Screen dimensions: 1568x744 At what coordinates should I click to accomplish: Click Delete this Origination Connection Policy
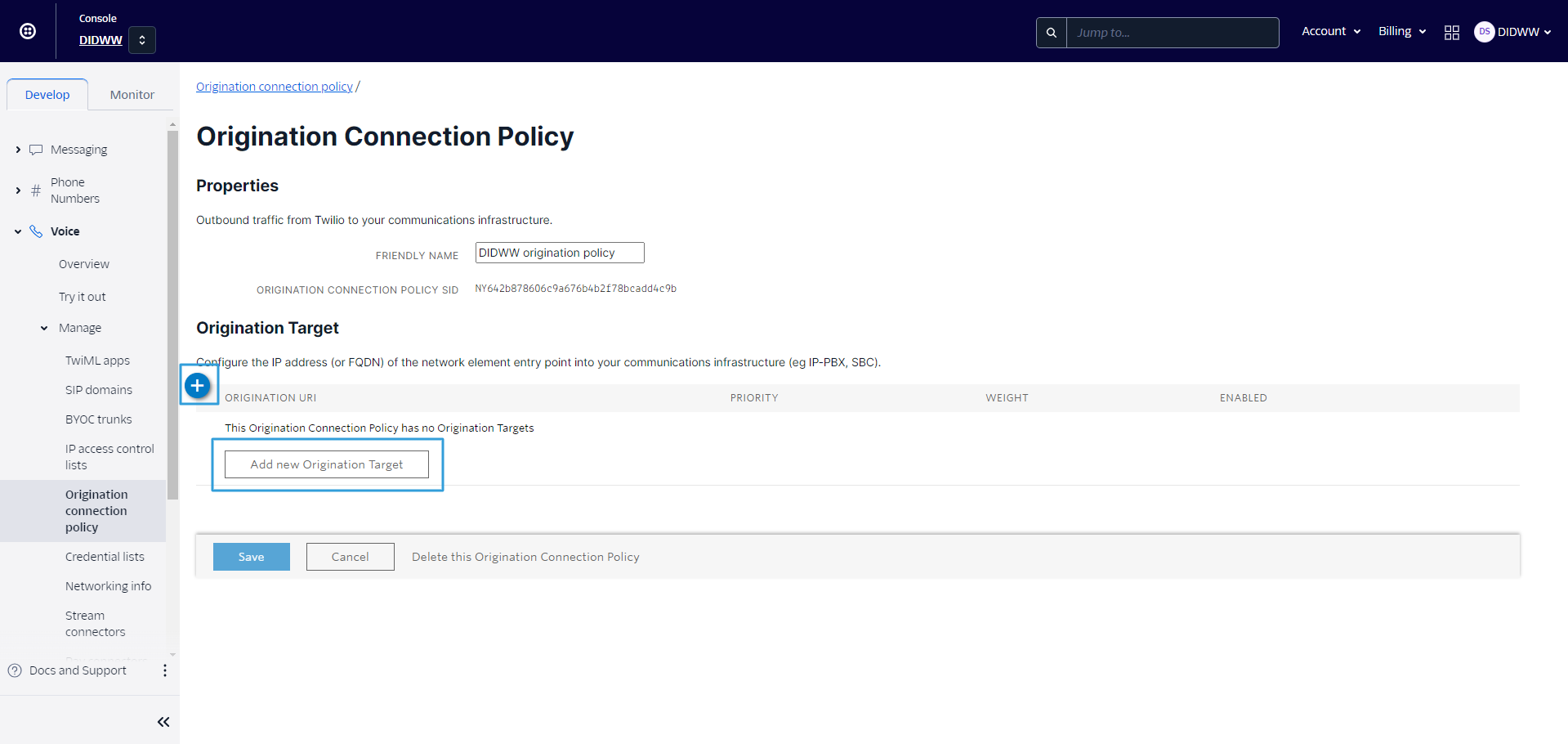(x=525, y=557)
